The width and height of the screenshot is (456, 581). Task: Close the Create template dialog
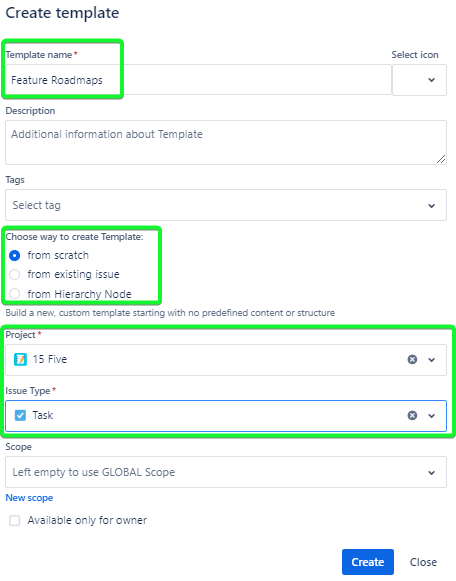tap(423, 562)
